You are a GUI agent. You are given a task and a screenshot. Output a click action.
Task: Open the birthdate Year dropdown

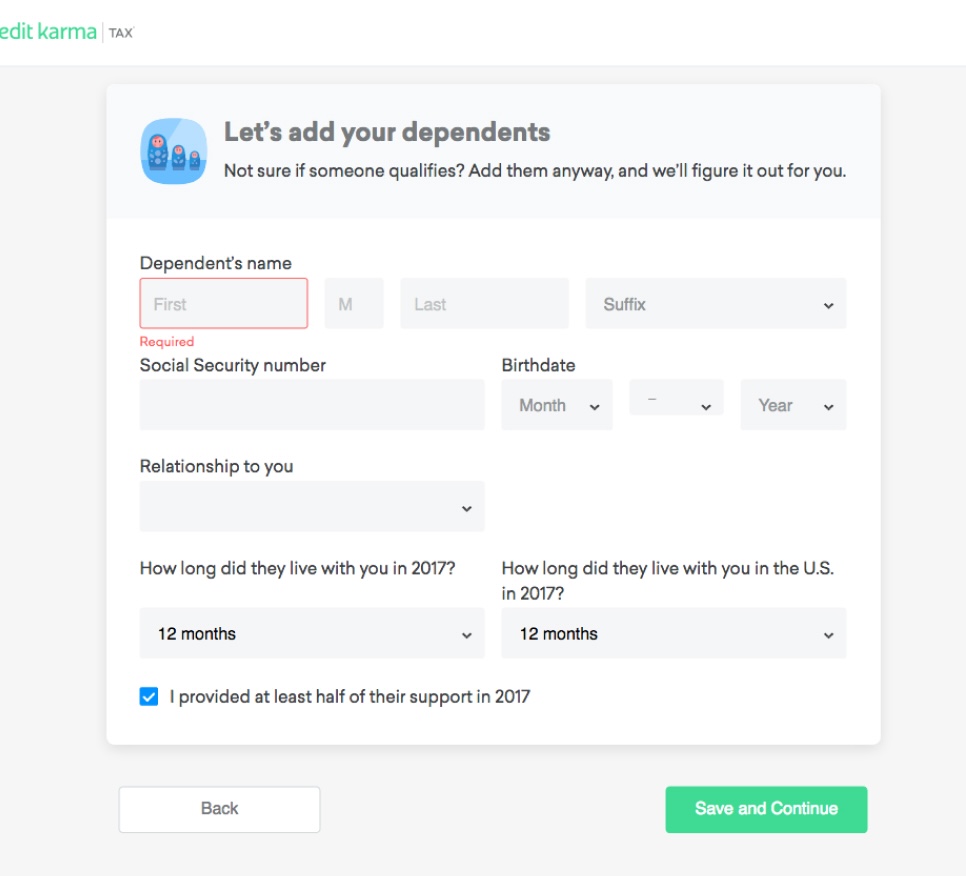793,405
